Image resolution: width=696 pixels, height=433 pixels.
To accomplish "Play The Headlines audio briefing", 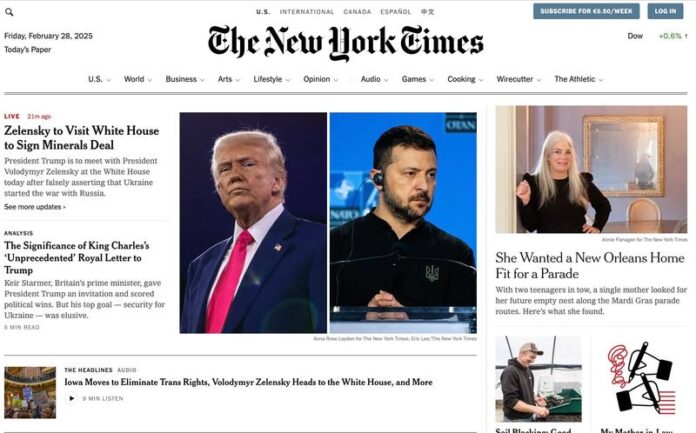I will 71,398.
